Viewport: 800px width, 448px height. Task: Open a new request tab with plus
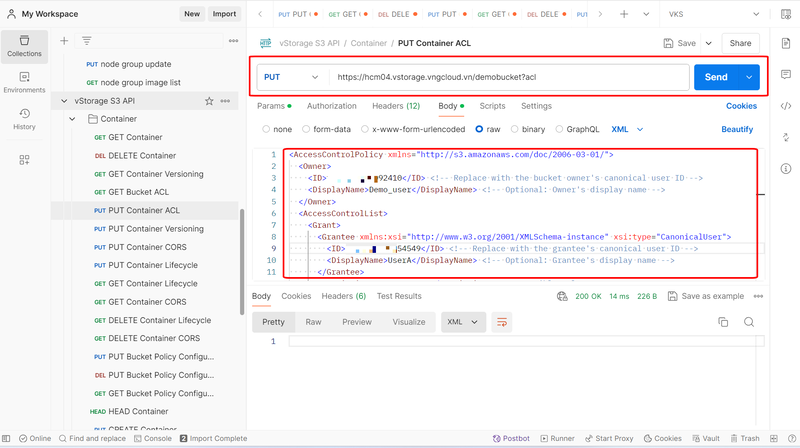tap(624, 15)
